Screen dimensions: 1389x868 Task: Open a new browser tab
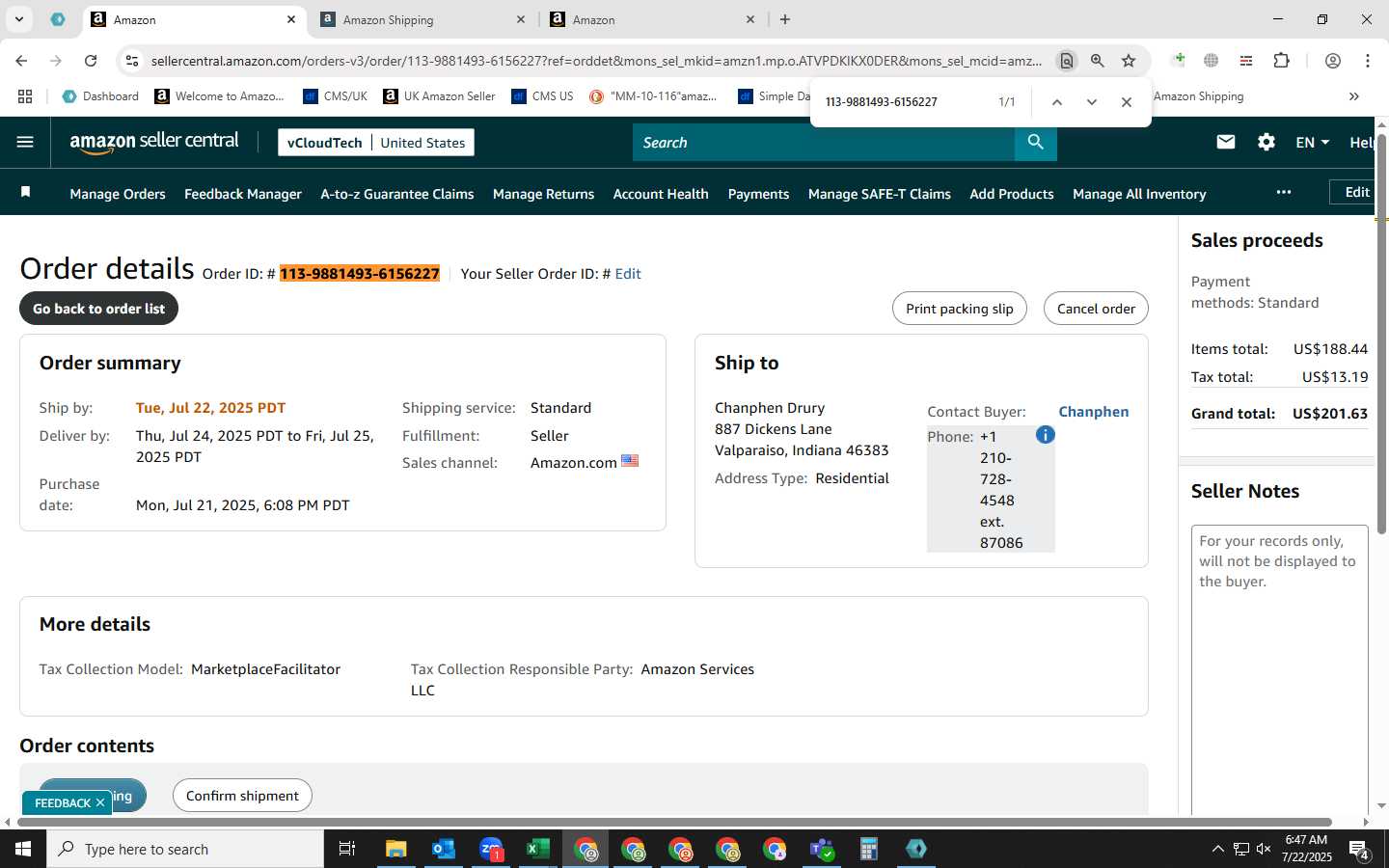(785, 19)
